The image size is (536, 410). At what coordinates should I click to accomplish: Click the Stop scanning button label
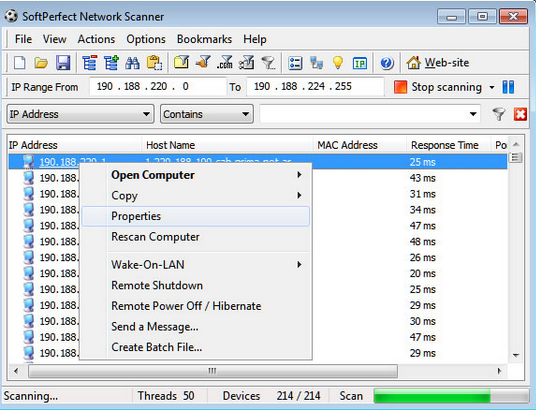pyautogui.click(x=446, y=87)
